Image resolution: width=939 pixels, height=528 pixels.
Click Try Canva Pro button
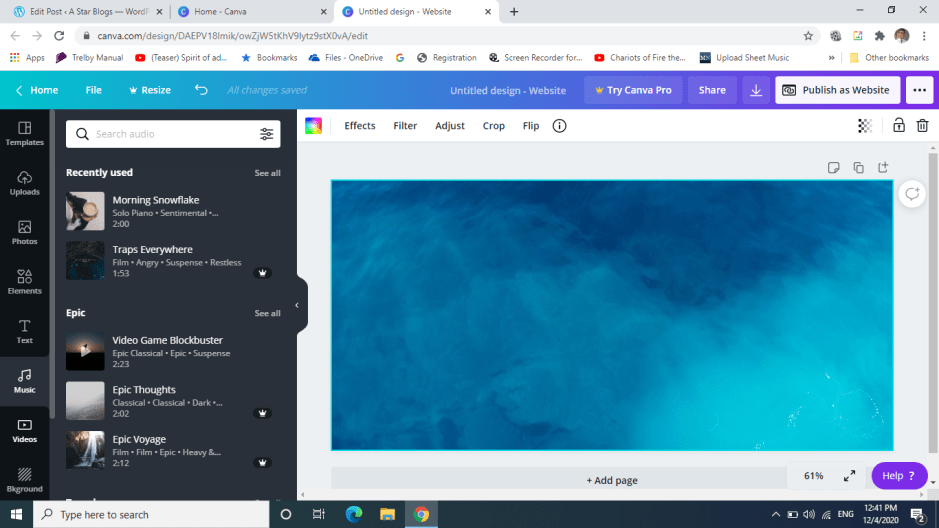[x=633, y=90]
